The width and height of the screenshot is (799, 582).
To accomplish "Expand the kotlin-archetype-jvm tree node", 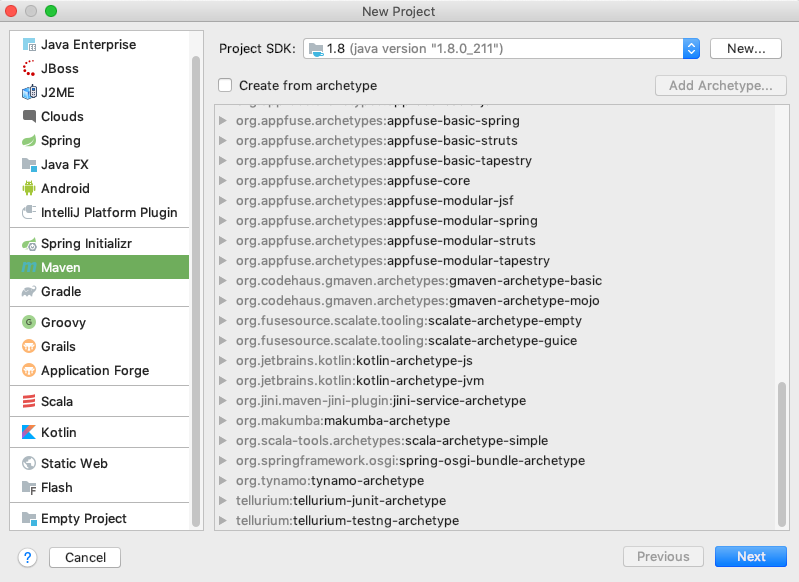I will click(223, 381).
